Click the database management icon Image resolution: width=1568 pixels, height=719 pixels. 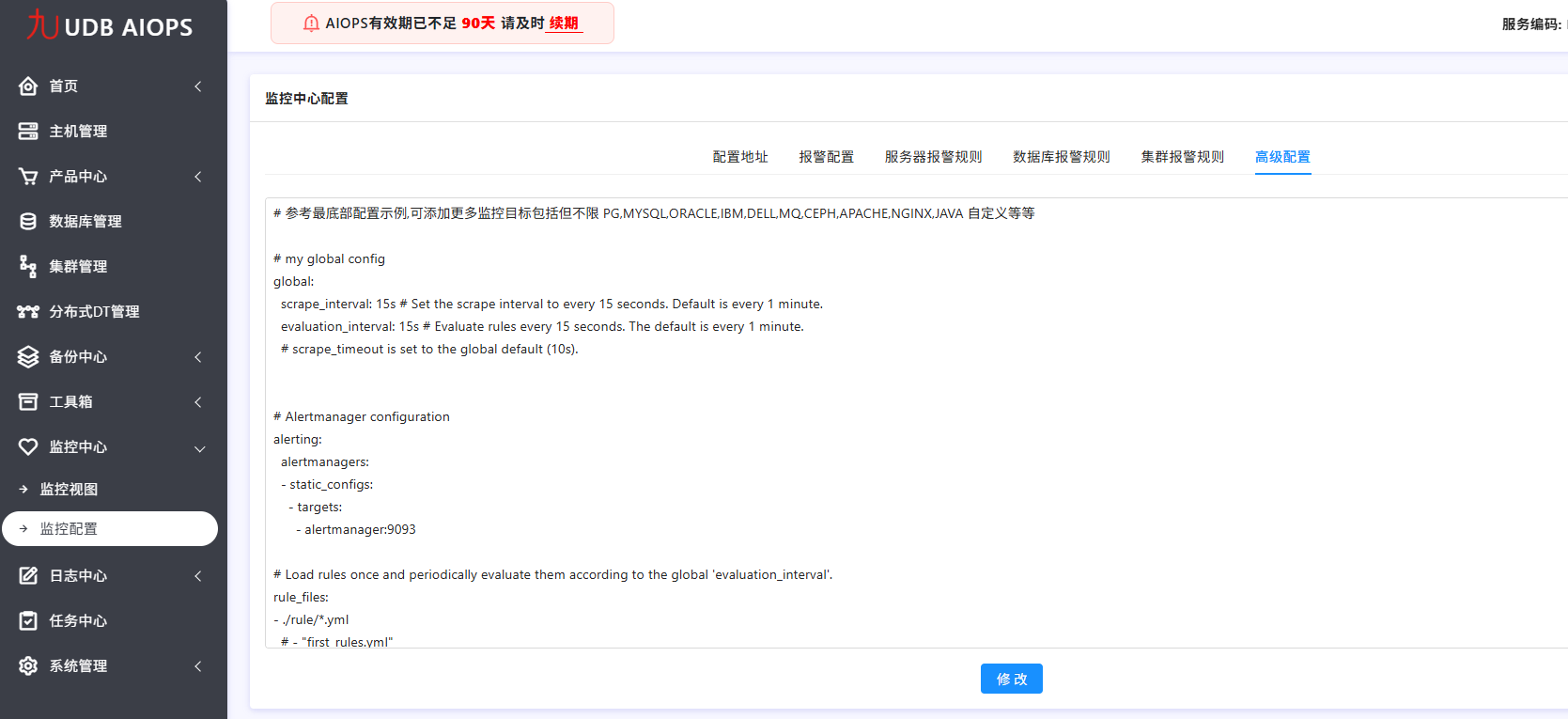pyautogui.click(x=28, y=222)
